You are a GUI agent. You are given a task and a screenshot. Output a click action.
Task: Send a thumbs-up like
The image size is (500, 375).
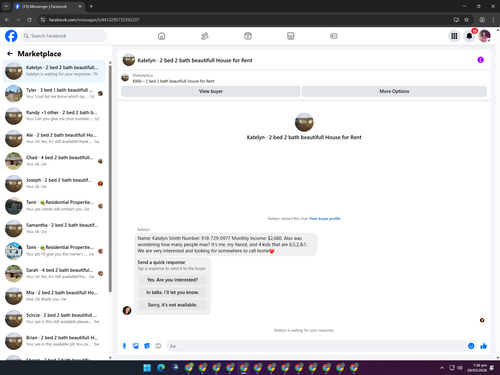click(x=483, y=346)
